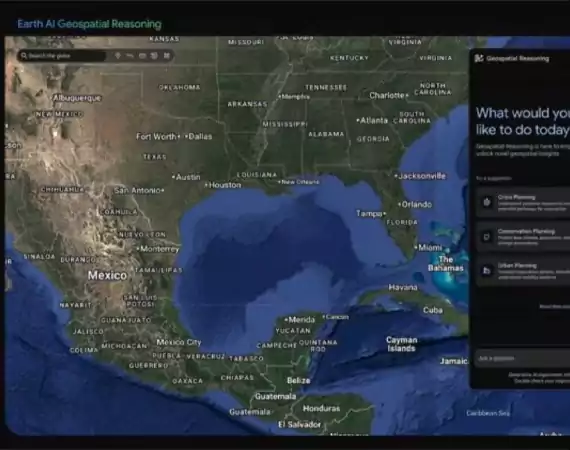
Task: Click the rounded rectangle tool in map toolbar
Action: point(142,56)
